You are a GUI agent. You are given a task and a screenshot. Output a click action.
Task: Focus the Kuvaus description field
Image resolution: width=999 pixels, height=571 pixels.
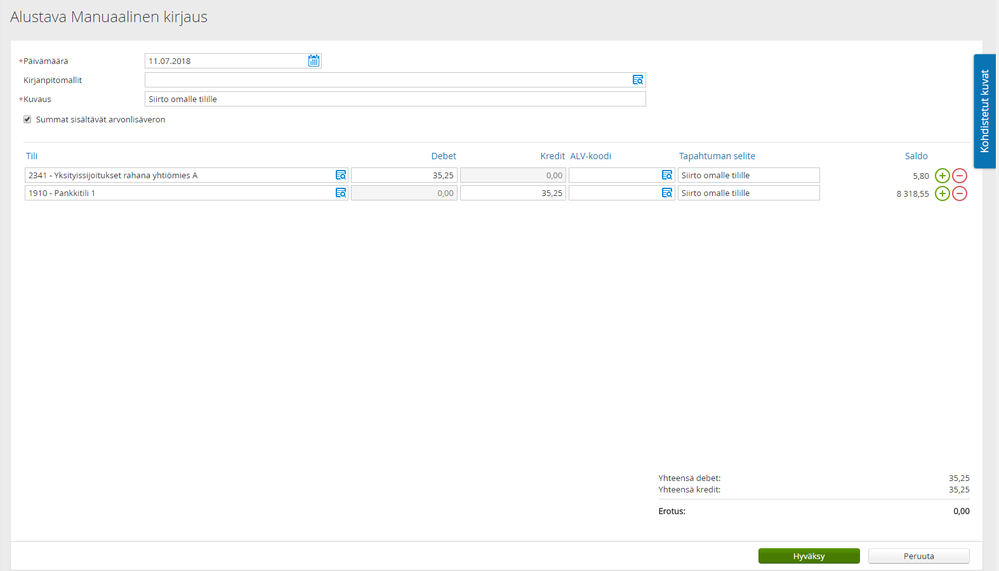[395, 99]
